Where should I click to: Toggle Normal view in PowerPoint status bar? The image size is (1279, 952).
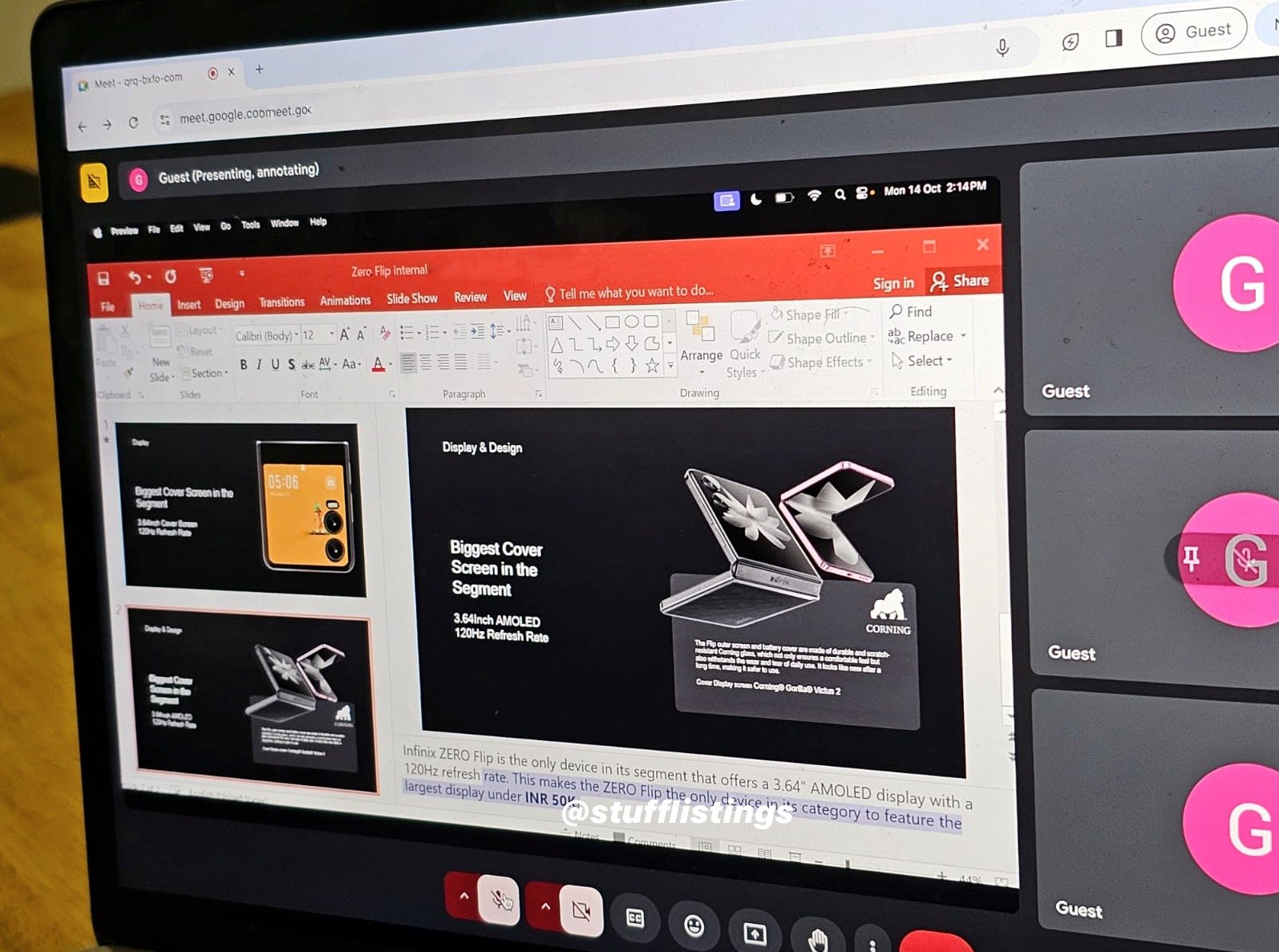(x=704, y=845)
